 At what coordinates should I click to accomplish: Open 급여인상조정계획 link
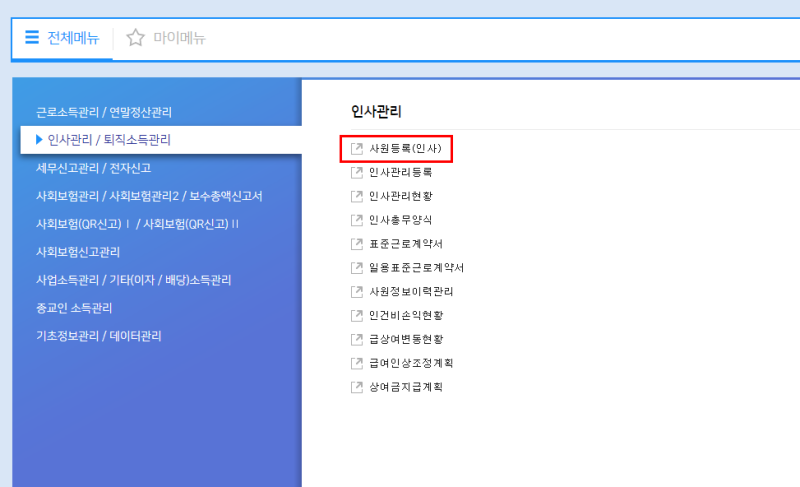(x=411, y=363)
